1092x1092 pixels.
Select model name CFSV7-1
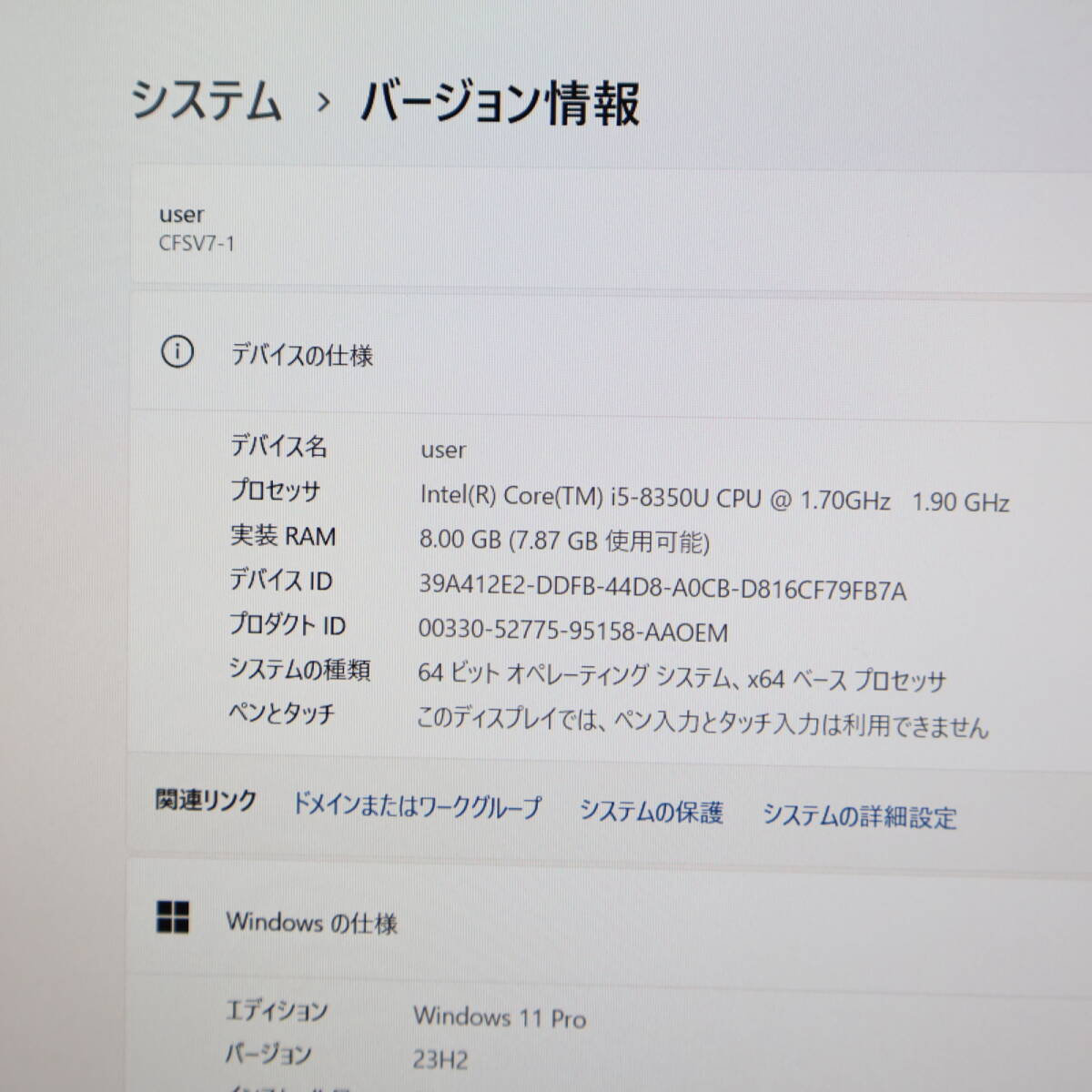(197, 243)
